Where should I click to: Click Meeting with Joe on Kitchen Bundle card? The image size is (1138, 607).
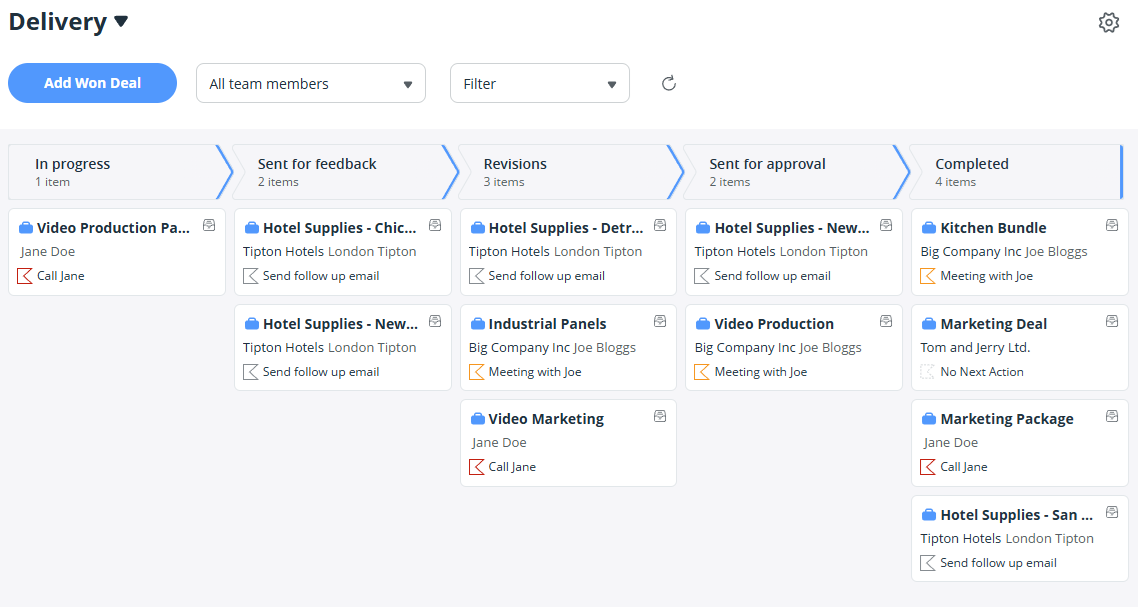pos(986,276)
